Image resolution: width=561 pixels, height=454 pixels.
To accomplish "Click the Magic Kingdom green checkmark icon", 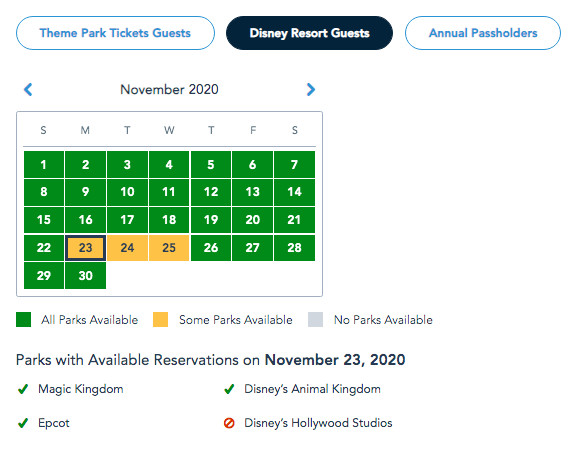I will coord(23,389).
